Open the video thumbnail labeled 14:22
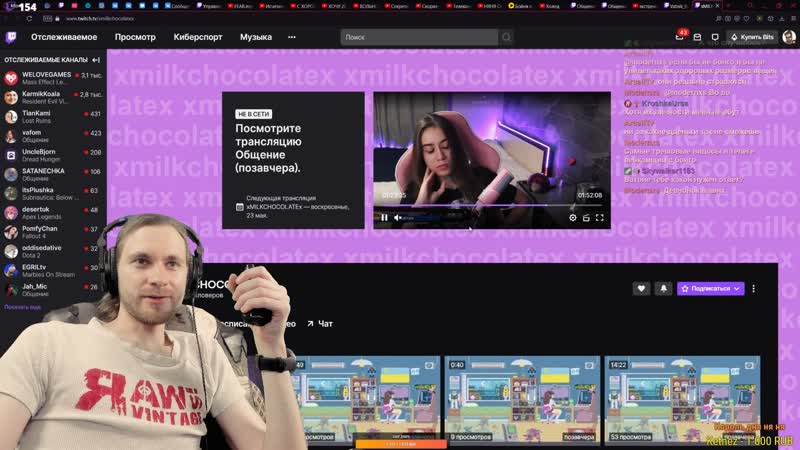800x450 pixels. (682, 399)
